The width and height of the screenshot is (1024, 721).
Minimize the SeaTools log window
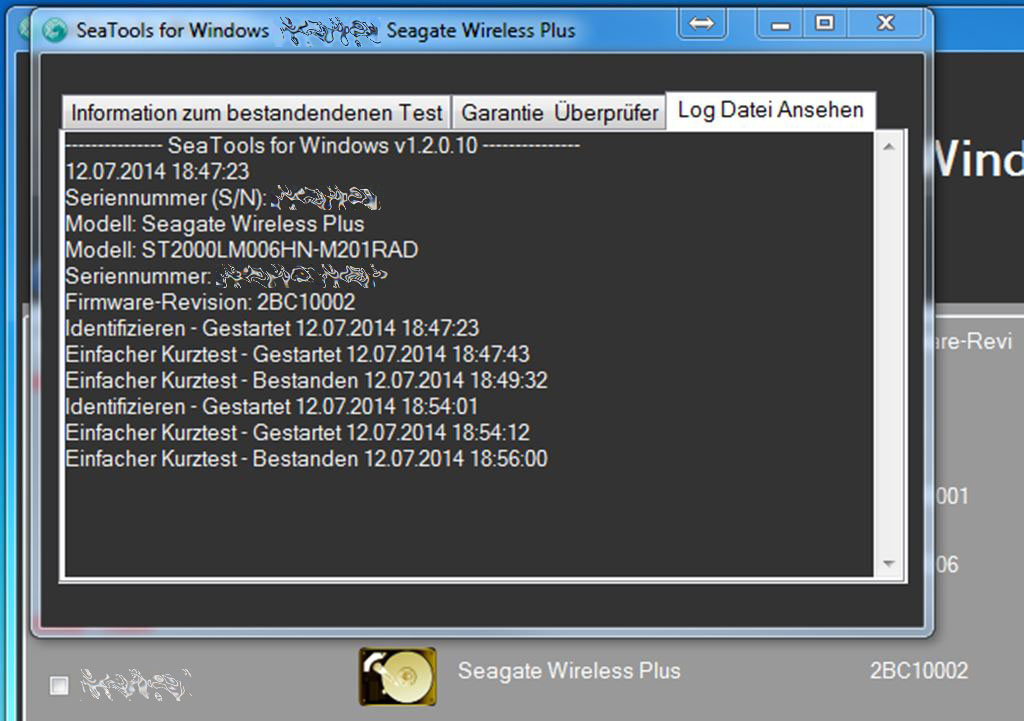(780, 24)
